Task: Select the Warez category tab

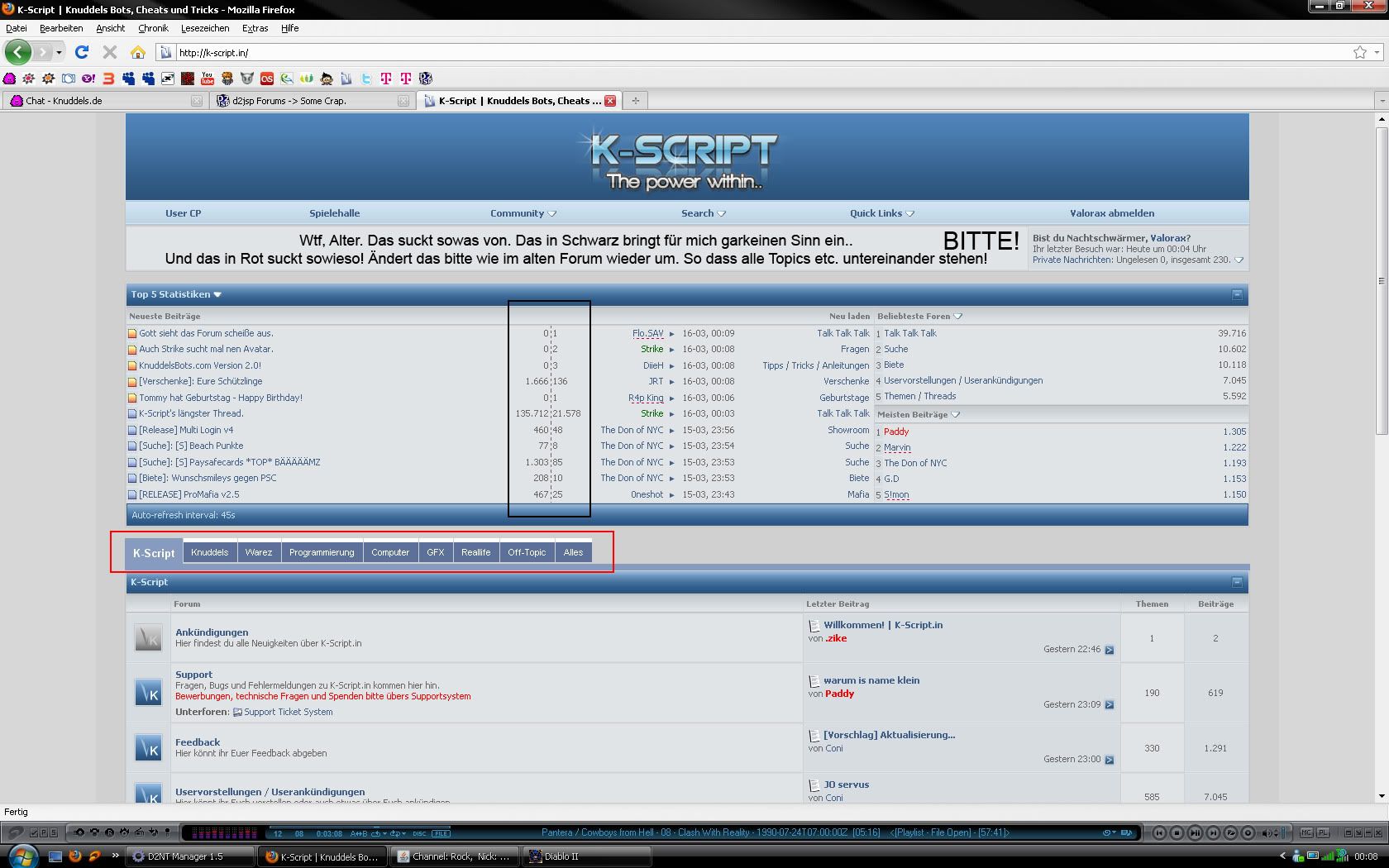Action: point(259,552)
